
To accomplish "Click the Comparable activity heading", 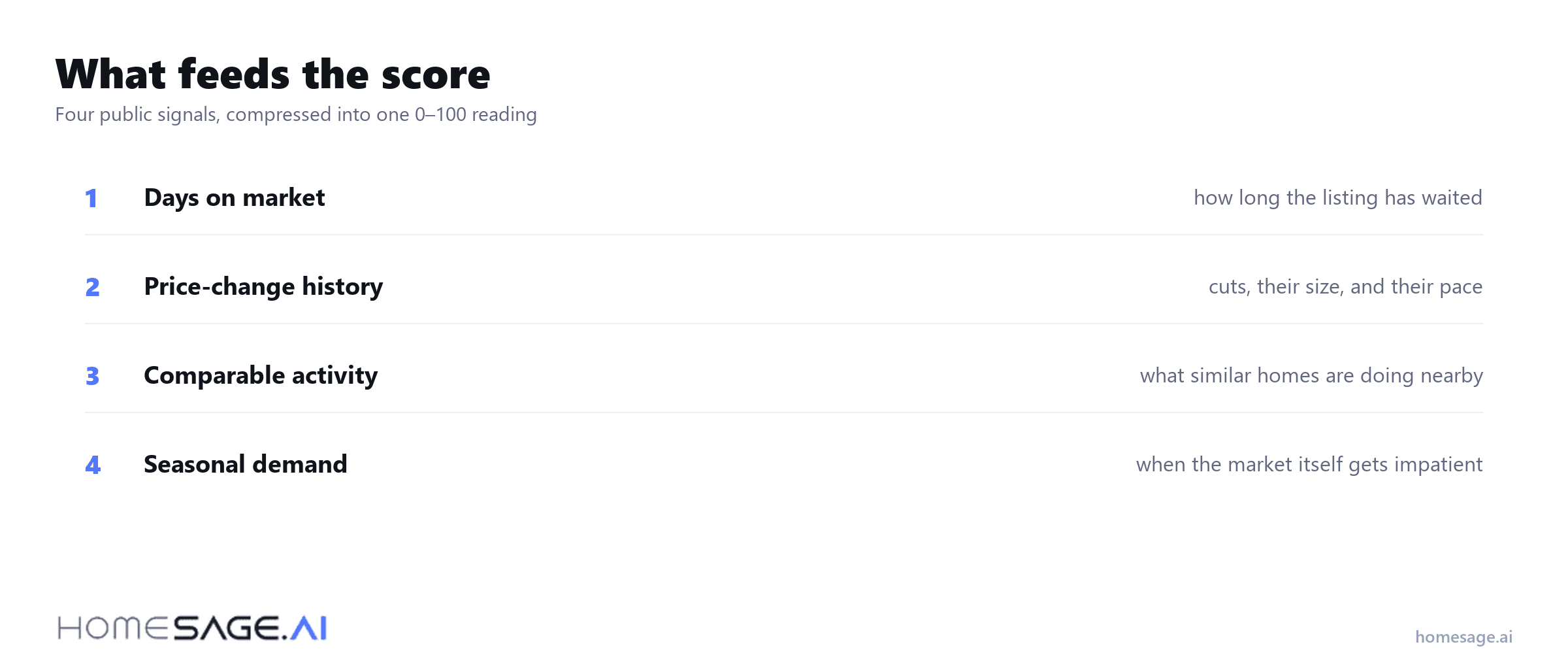I will coord(261,376).
